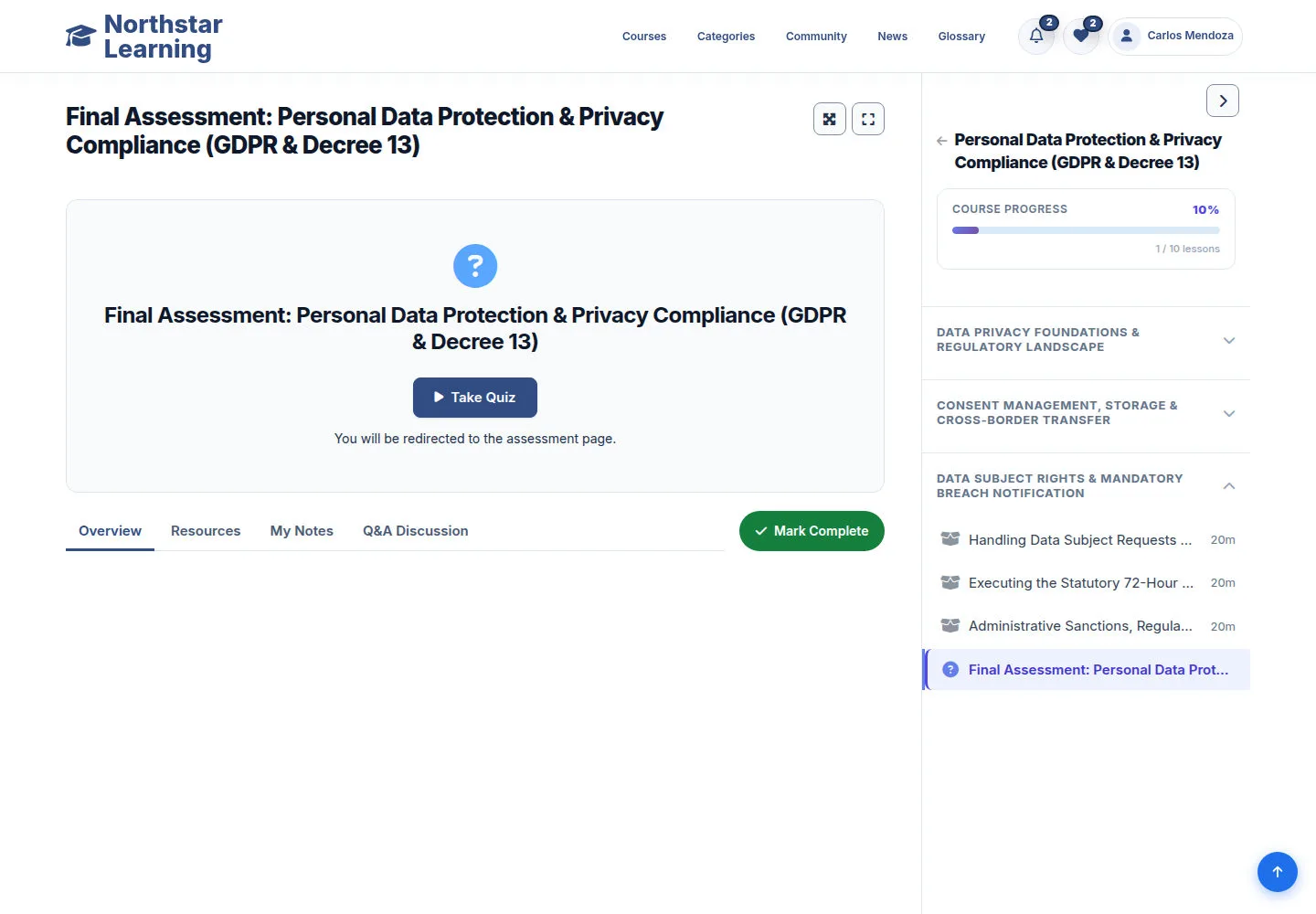Image resolution: width=1316 pixels, height=914 pixels.
Task: Click the scroll-to-top arrow button
Action: pos(1278,872)
